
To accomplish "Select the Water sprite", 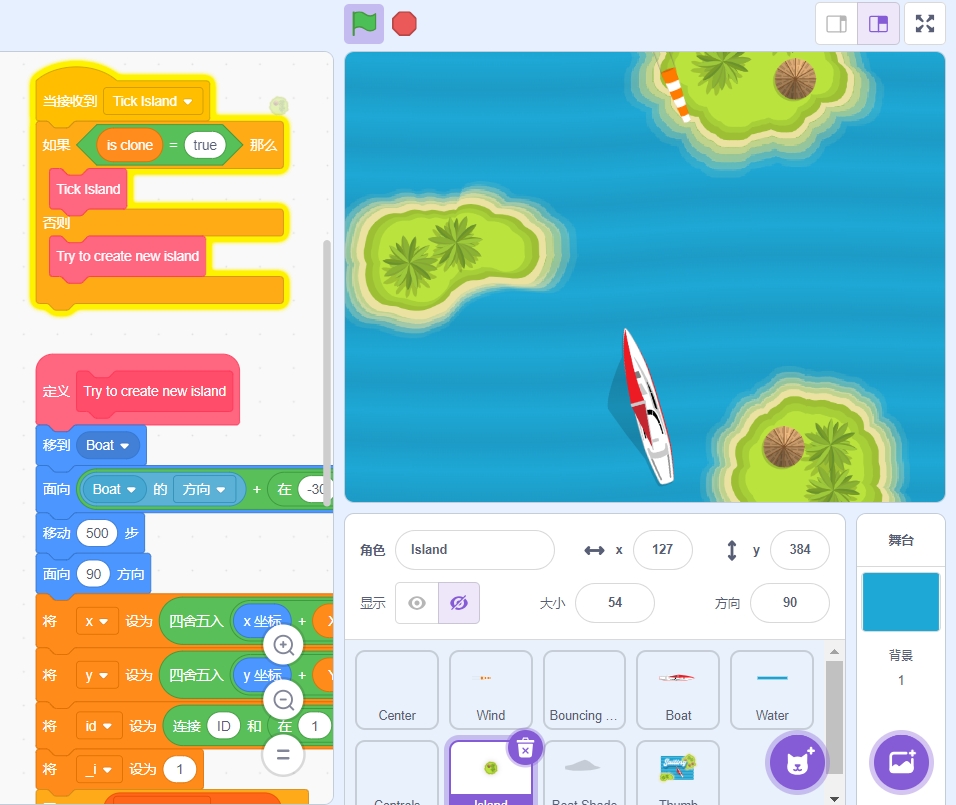I will point(772,690).
